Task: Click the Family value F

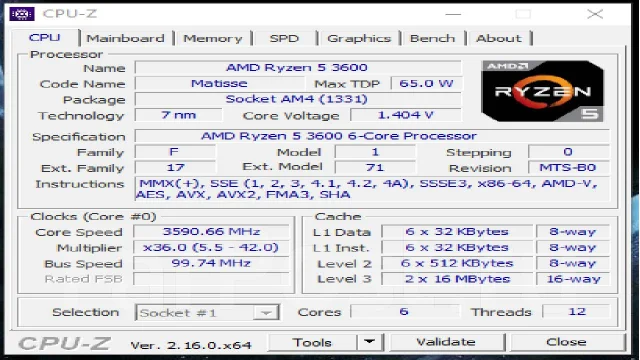Action: tap(174, 152)
